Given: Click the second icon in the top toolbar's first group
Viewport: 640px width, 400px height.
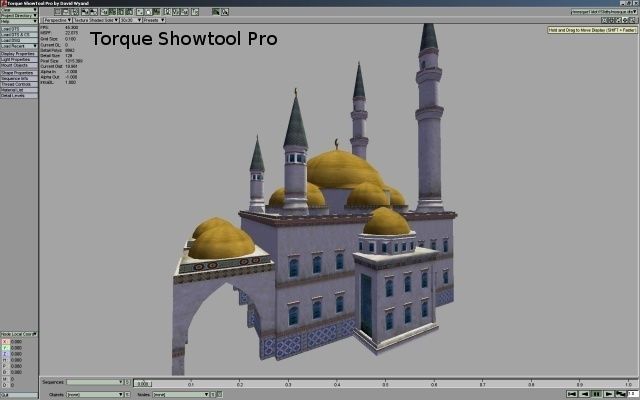Looking at the screenshot, I should coord(66,12).
